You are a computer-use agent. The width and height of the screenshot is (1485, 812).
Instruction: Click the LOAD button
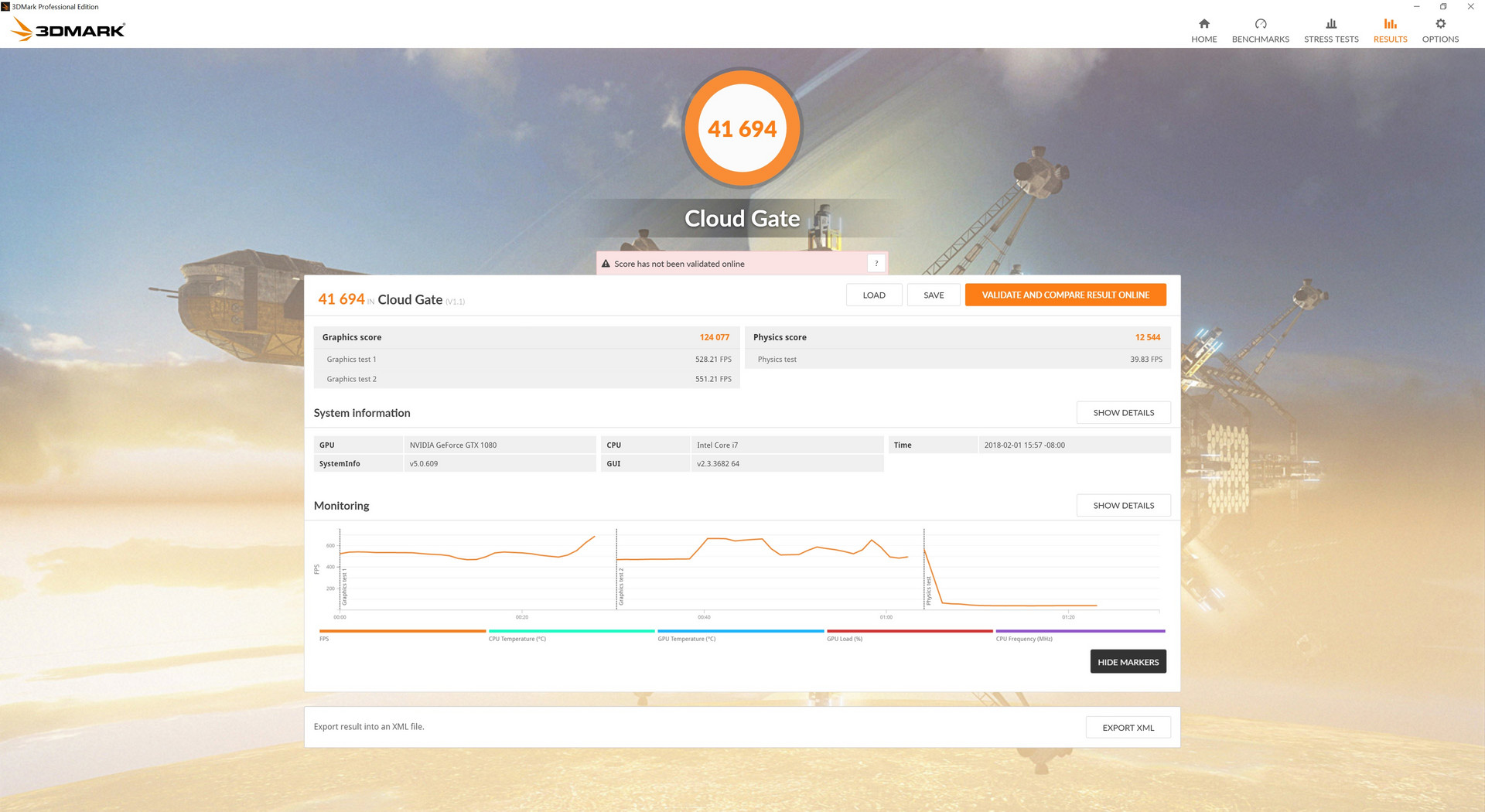click(x=874, y=295)
